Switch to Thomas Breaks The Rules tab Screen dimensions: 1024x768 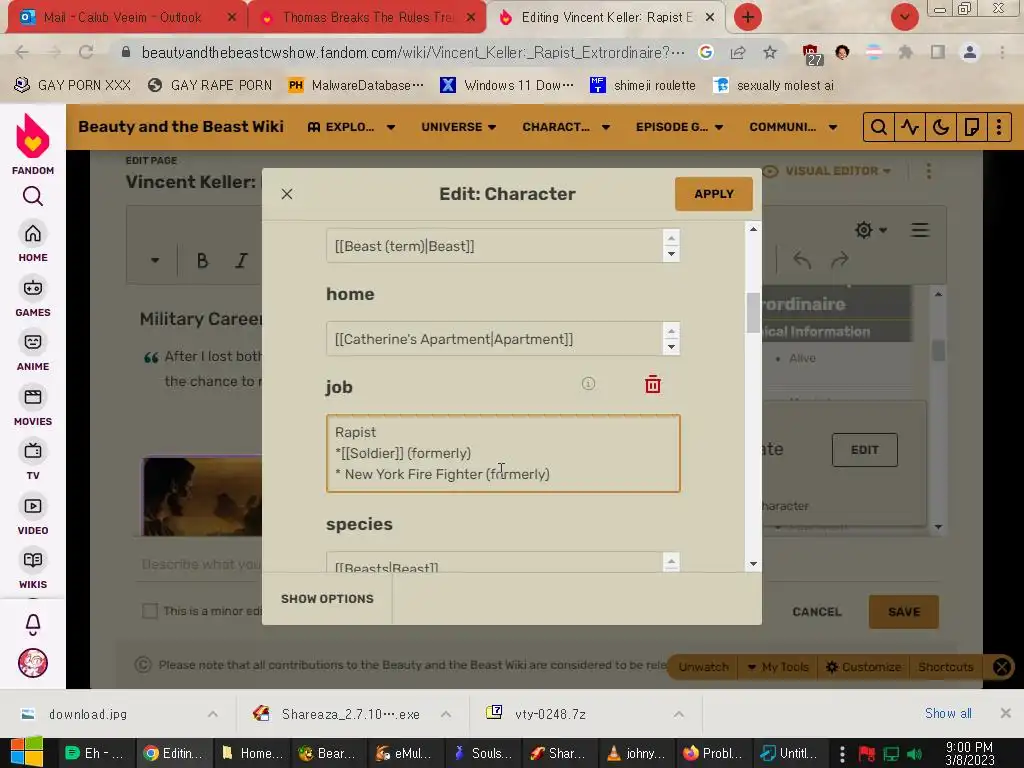click(367, 18)
